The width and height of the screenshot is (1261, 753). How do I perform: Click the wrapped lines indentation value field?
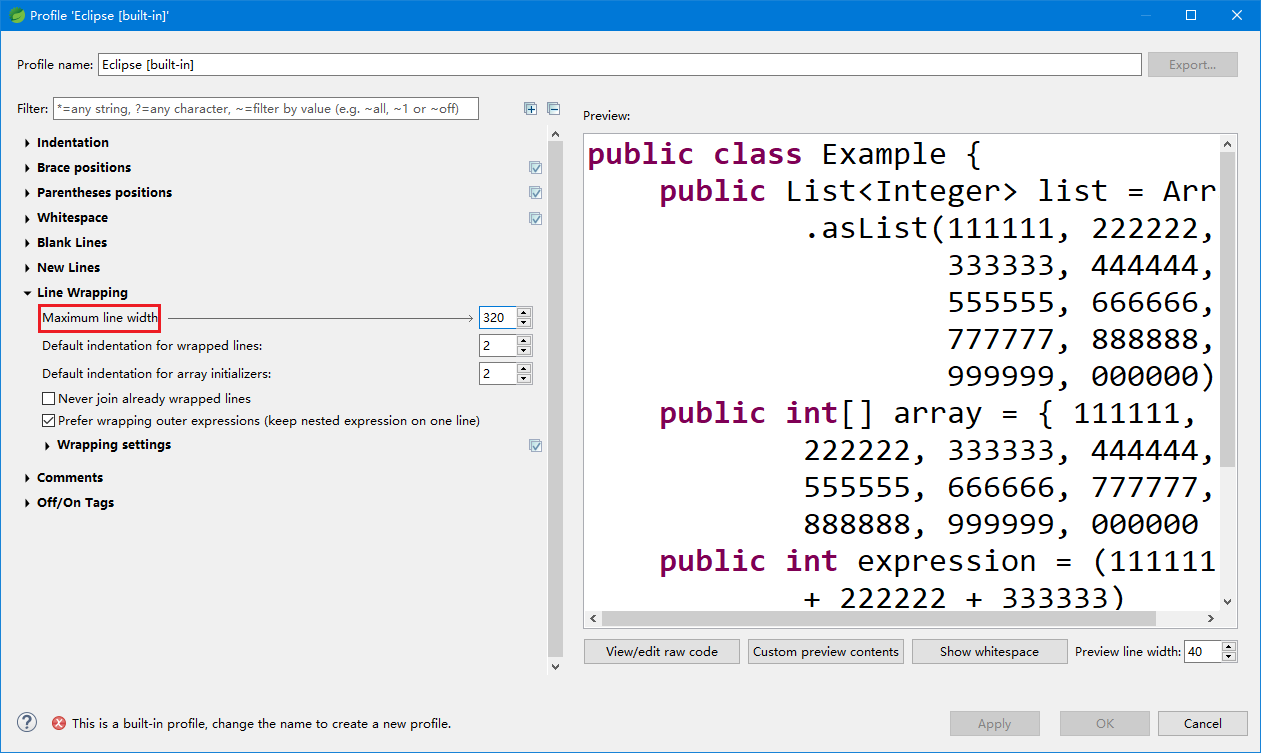(x=498, y=346)
